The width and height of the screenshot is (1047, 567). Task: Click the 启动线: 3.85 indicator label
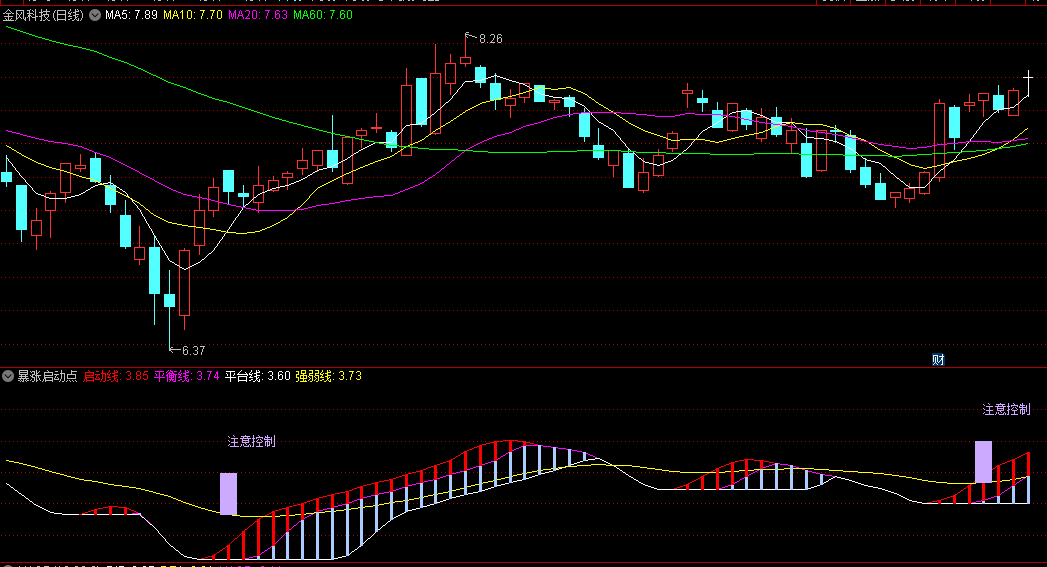[x=116, y=376]
